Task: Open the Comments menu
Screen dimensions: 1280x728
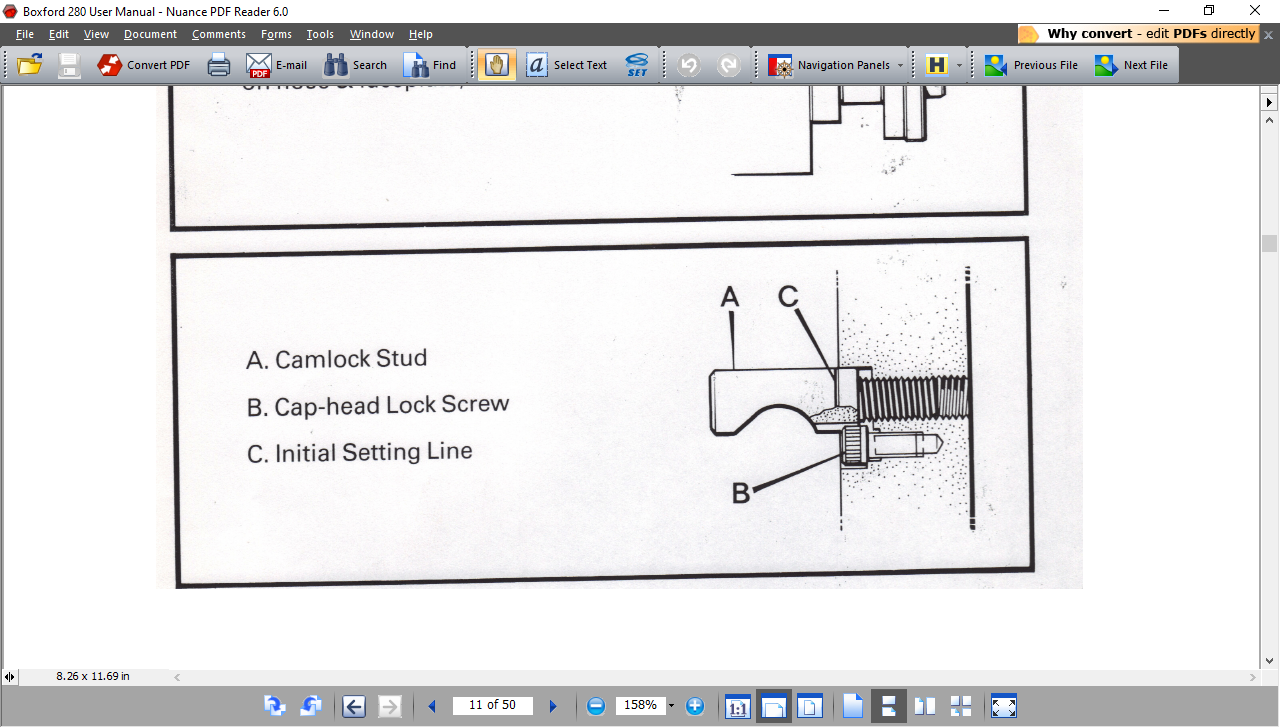Action: 218,34
